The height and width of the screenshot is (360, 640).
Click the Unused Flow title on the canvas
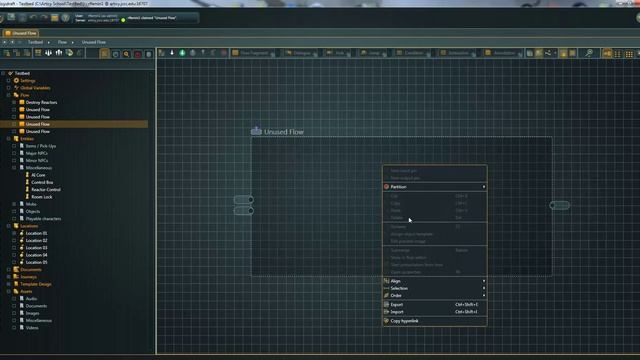pyautogui.click(x=284, y=132)
